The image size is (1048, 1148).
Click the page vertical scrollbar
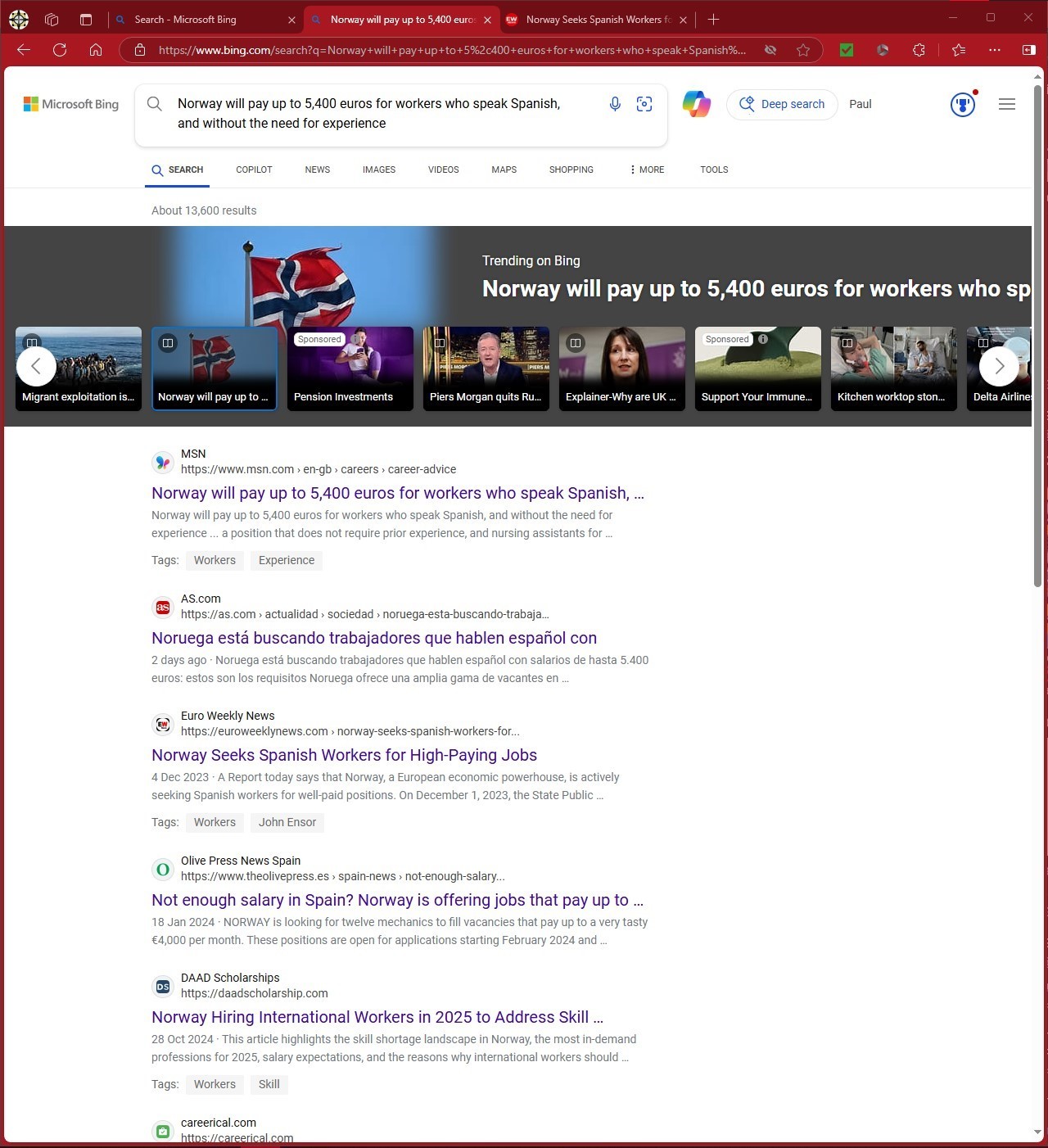pyautogui.click(x=1037, y=336)
